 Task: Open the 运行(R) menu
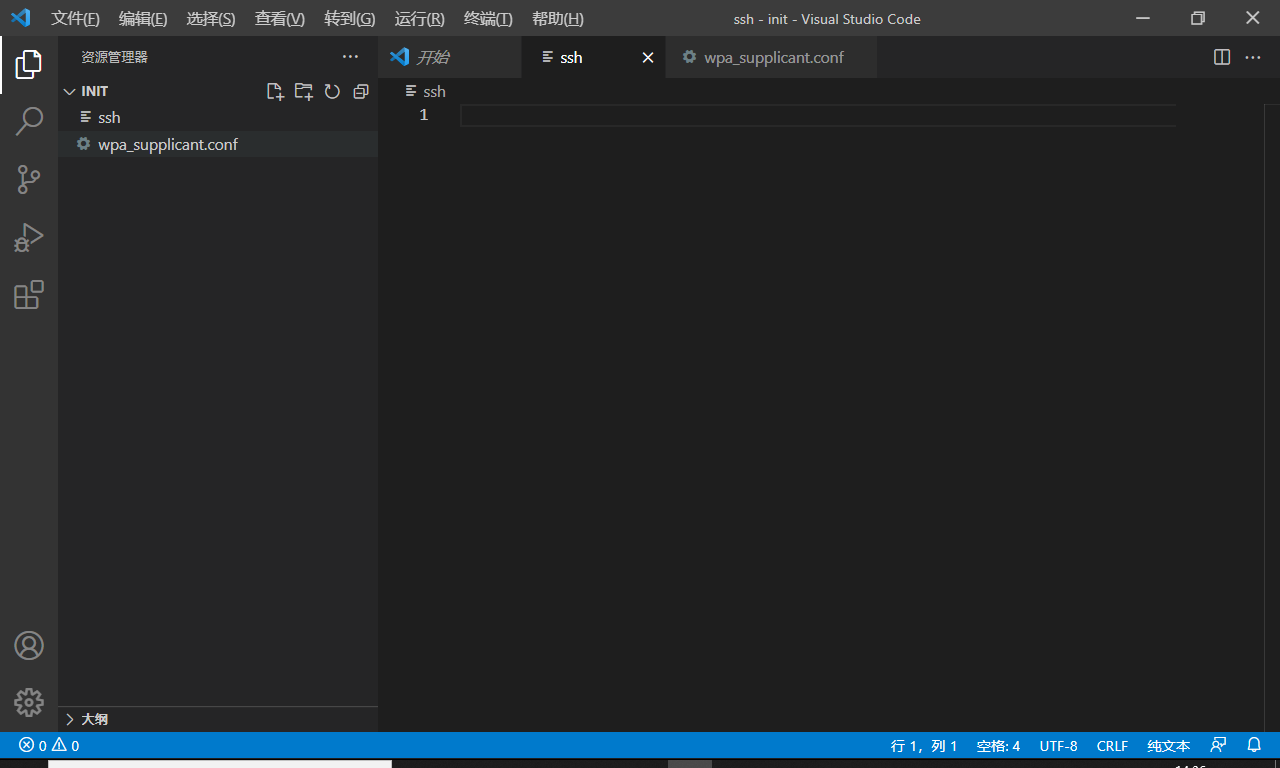[x=420, y=19]
